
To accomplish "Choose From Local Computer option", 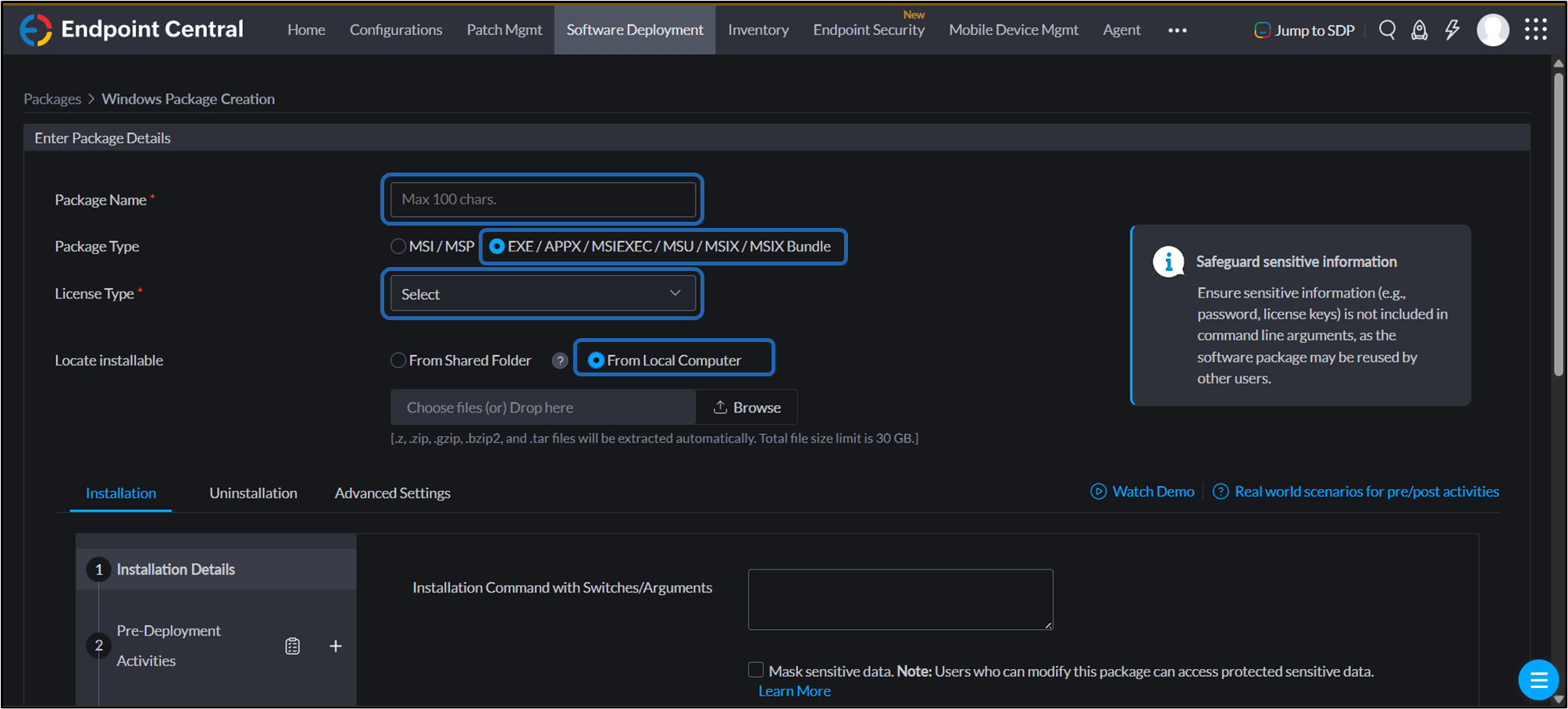I will (596, 361).
